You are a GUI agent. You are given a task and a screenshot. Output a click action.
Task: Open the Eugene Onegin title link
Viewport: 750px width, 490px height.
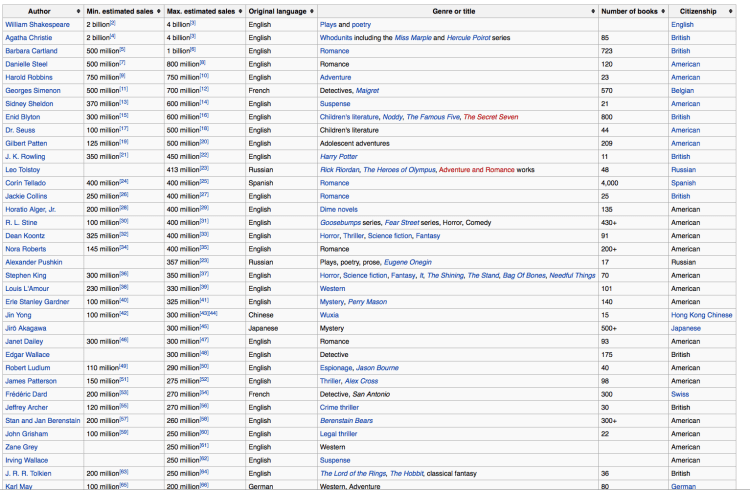tap(408, 262)
